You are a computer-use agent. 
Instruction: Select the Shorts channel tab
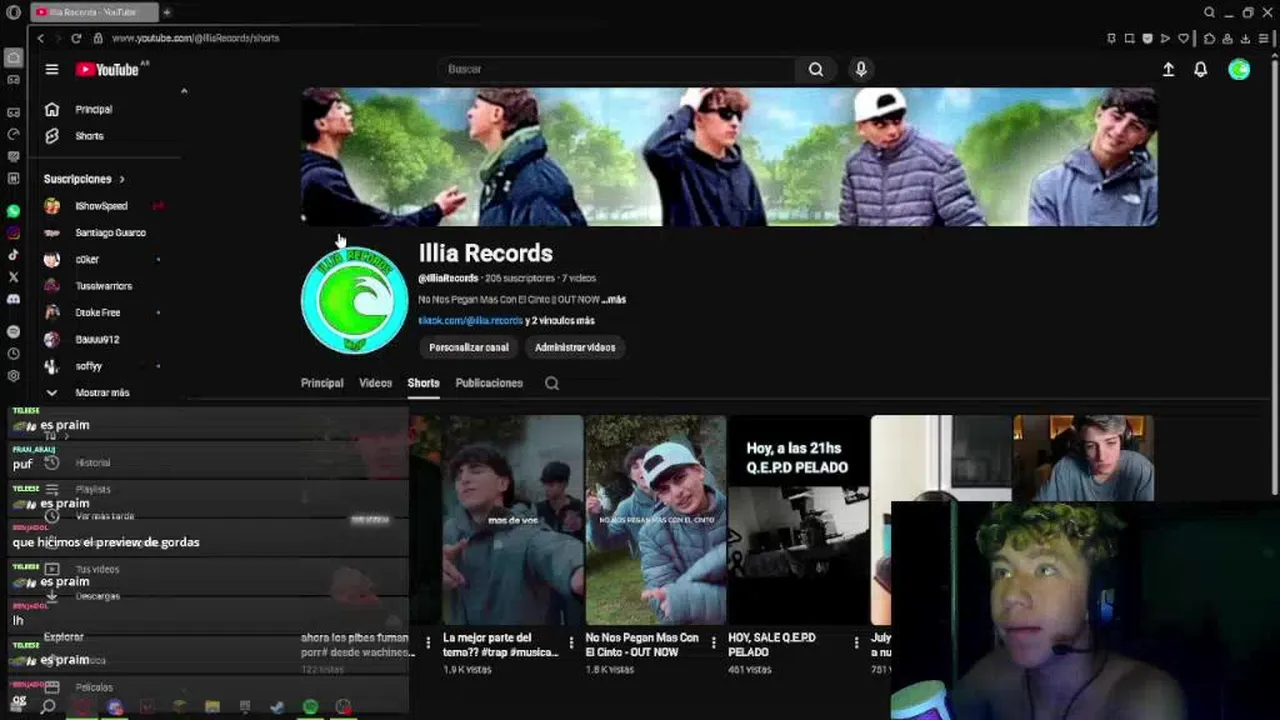tap(423, 383)
